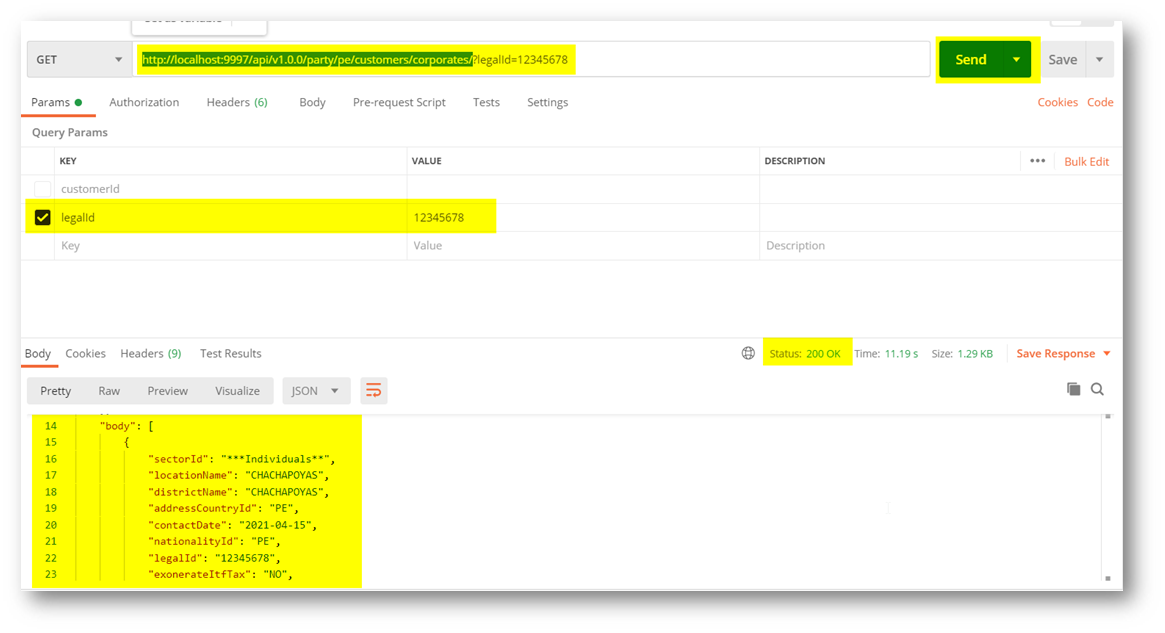Click the wrap lines icon in response toolbar
Screen dimensions: 1165x633
click(x=373, y=391)
